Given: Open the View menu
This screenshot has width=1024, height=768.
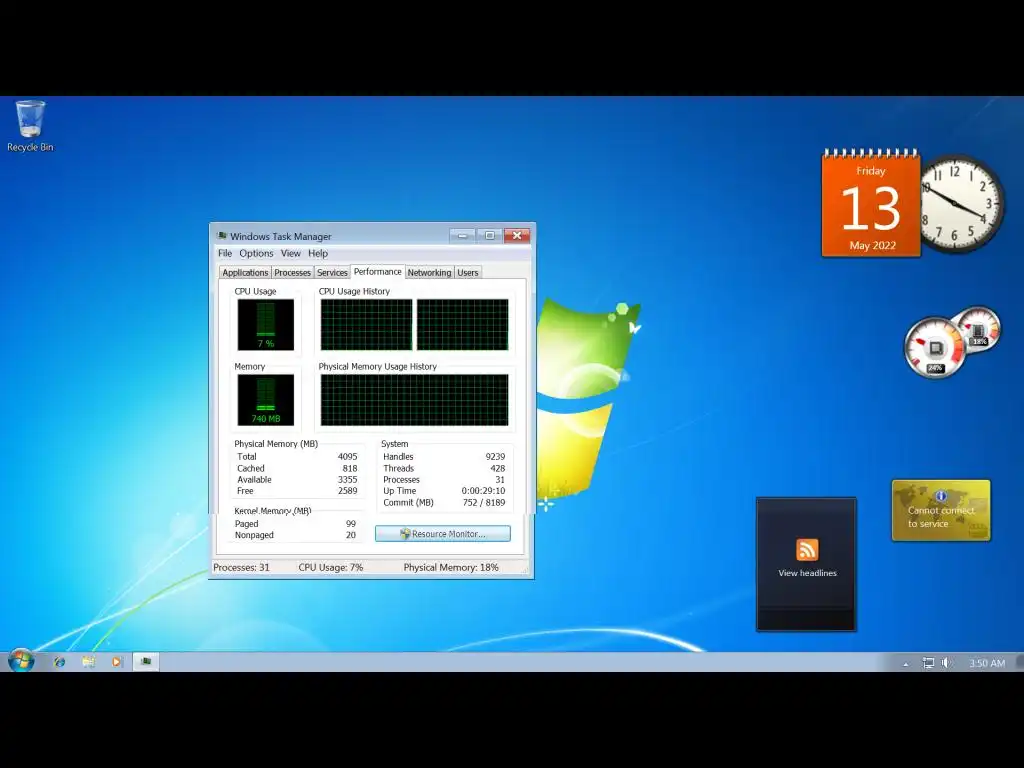Looking at the screenshot, I should click(x=291, y=253).
